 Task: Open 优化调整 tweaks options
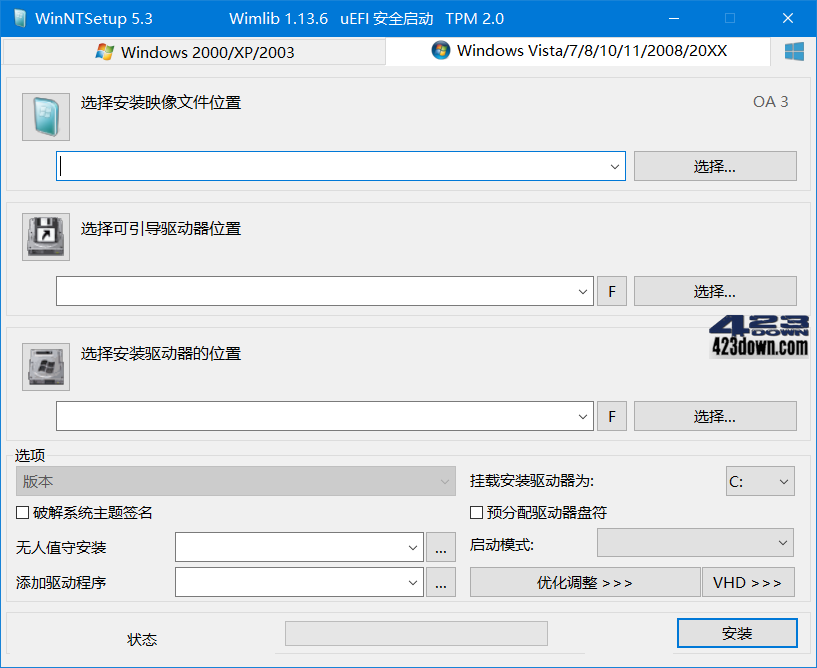point(584,582)
